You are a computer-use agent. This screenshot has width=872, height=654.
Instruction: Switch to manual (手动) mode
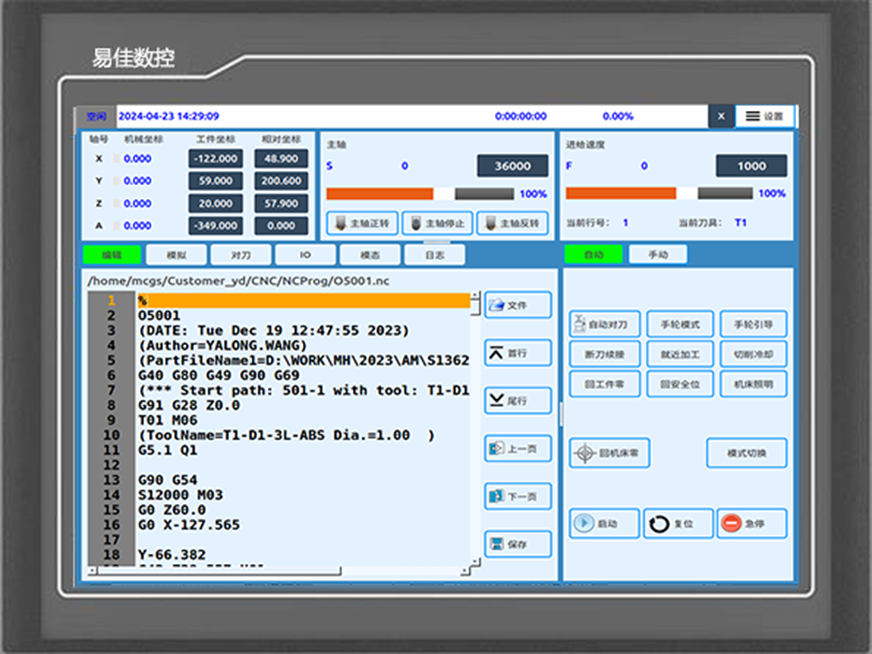[657, 254]
